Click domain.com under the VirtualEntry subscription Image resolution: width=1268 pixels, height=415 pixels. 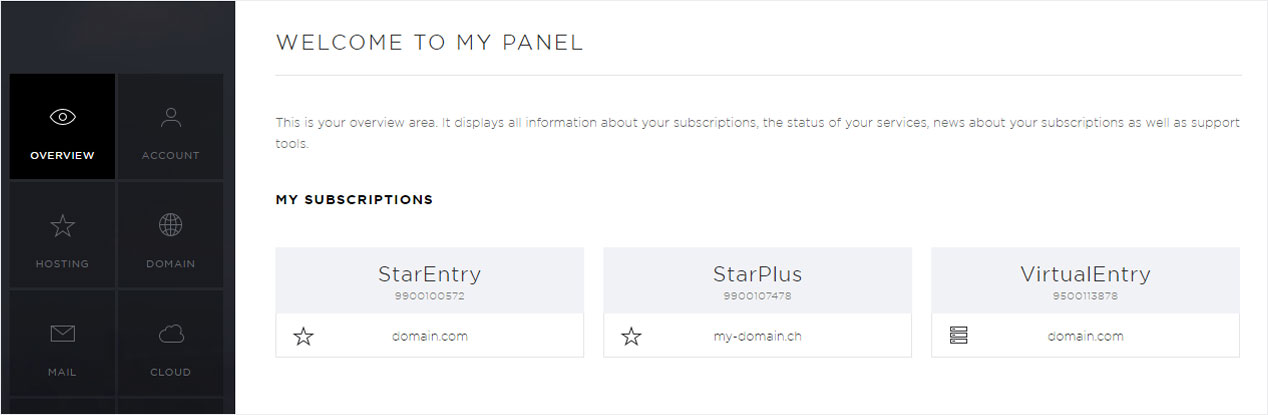pos(1085,336)
